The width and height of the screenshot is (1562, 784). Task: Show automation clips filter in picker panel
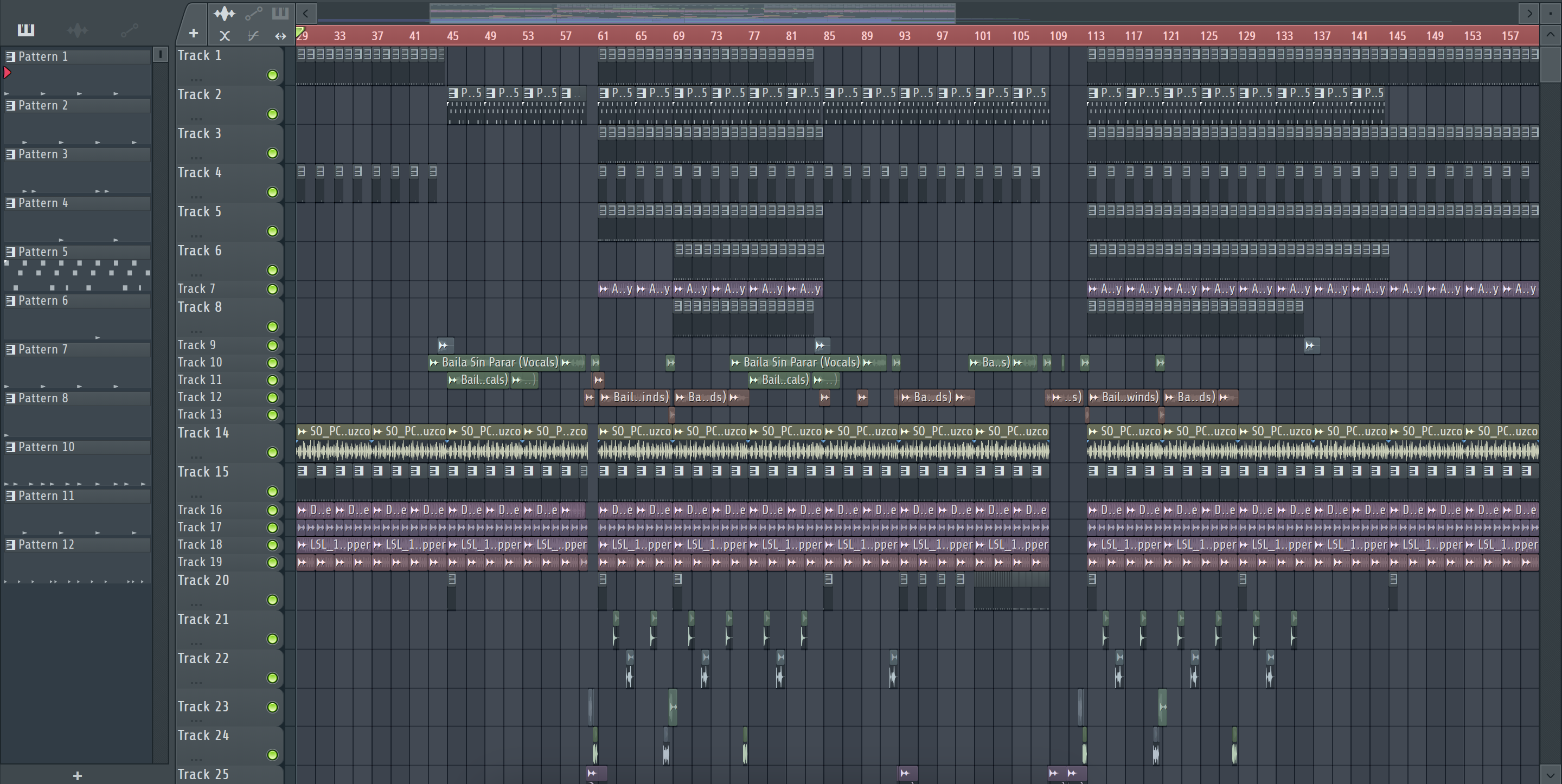[x=129, y=30]
